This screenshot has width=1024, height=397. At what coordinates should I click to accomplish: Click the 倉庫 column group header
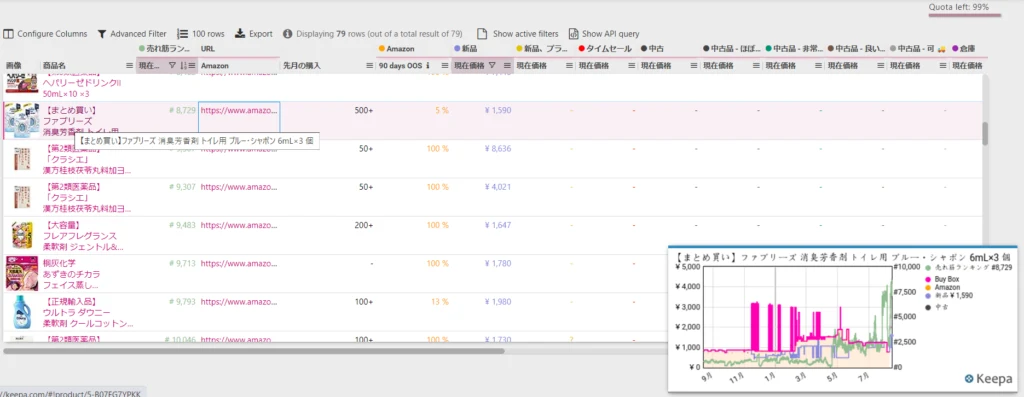click(964, 49)
